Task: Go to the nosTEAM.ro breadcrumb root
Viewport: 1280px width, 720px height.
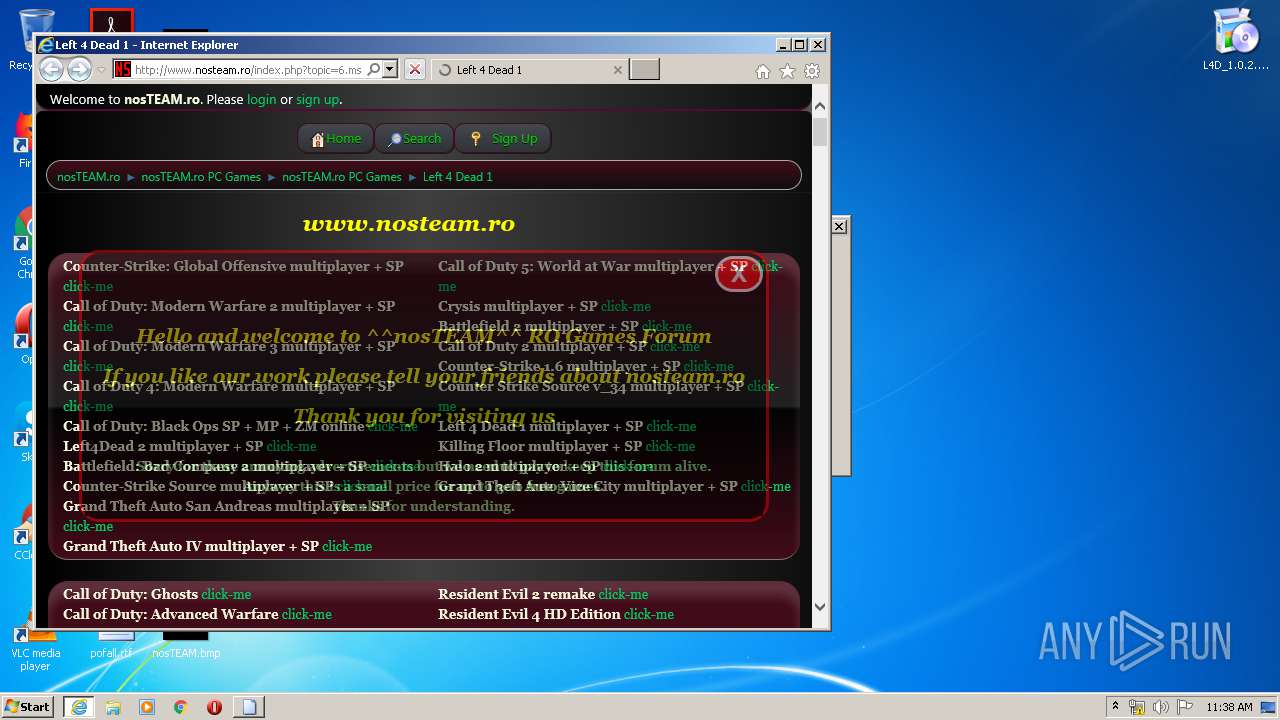Action: pos(88,177)
